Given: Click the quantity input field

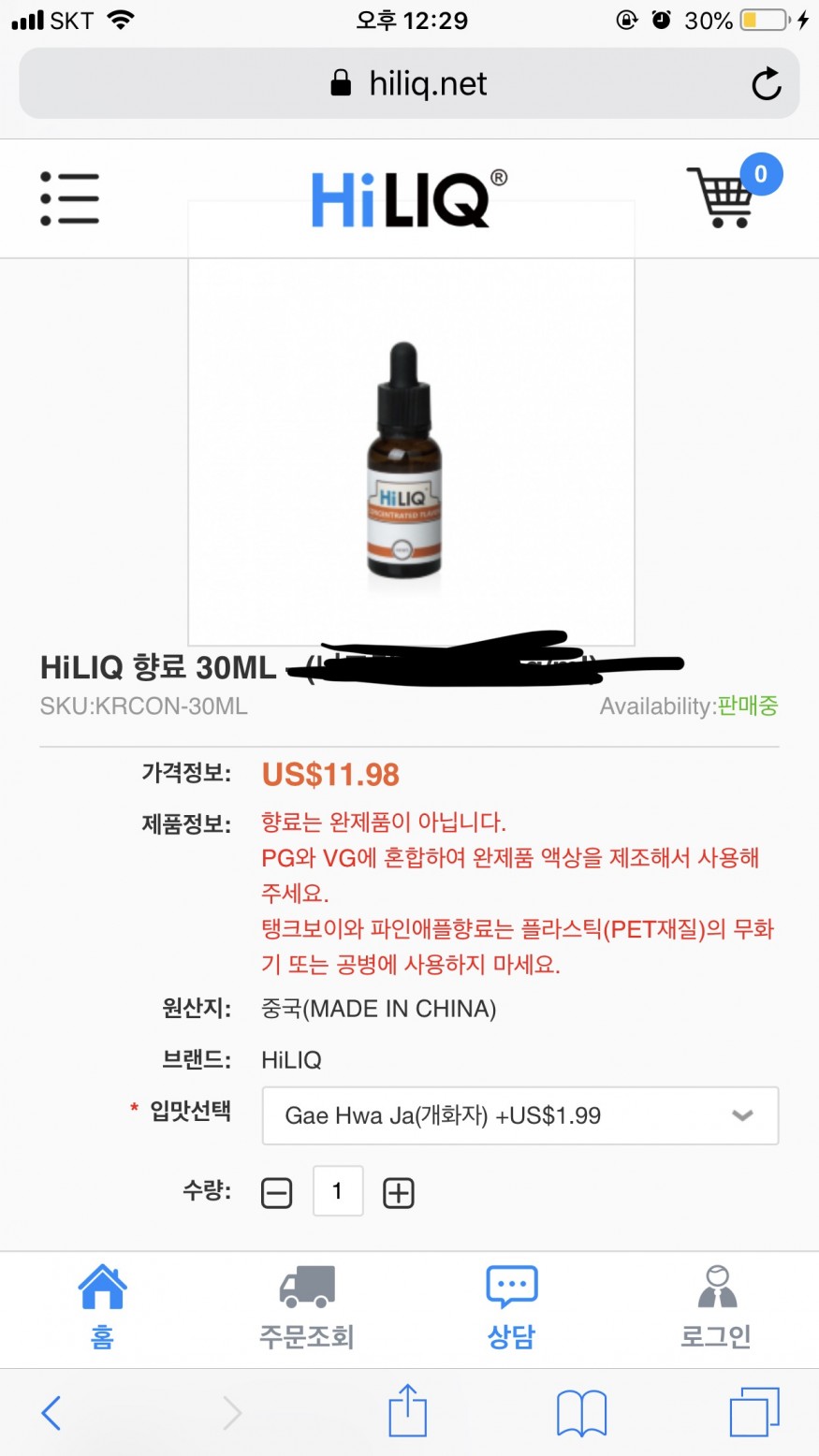Looking at the screenshot, I should [x=338, y=1191].
